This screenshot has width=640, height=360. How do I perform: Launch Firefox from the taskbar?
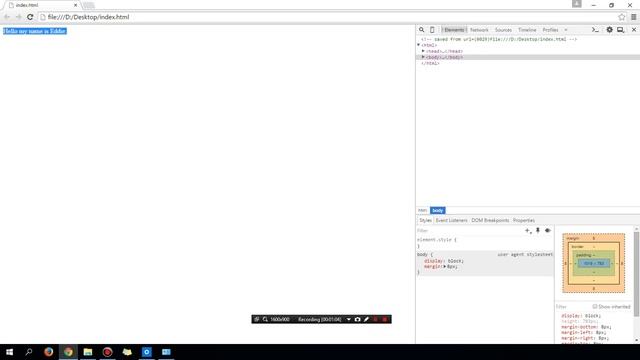coord(49,352)
